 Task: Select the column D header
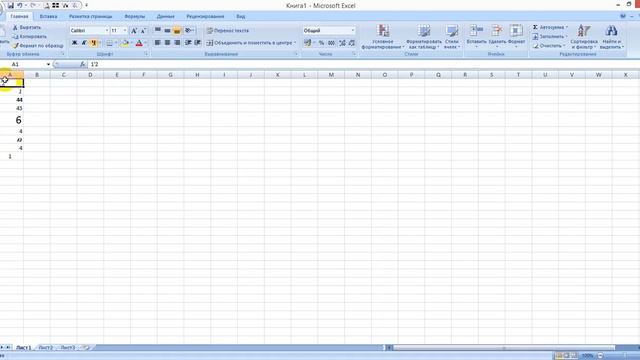[90, 75]
